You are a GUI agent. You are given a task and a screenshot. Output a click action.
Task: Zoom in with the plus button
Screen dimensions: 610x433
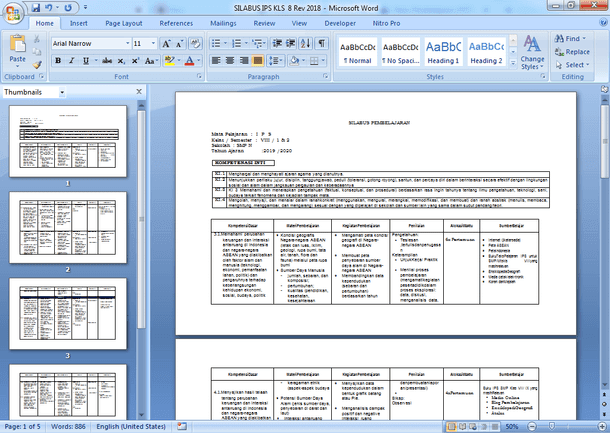(603, 427)
